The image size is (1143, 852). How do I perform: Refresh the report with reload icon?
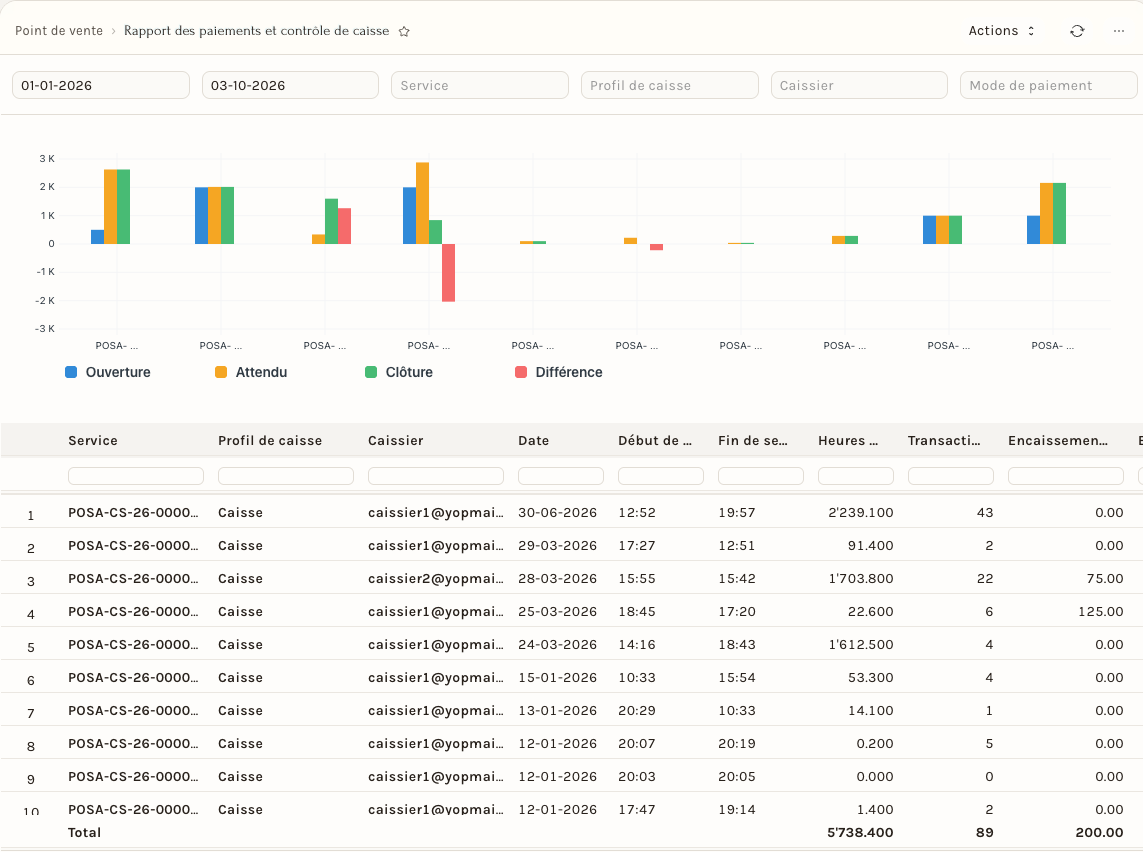[x=1077, y=31]
